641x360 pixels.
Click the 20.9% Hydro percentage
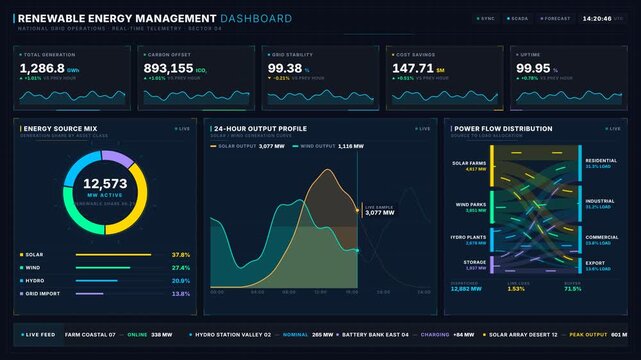pyautogui.click(x=181, y=281)
